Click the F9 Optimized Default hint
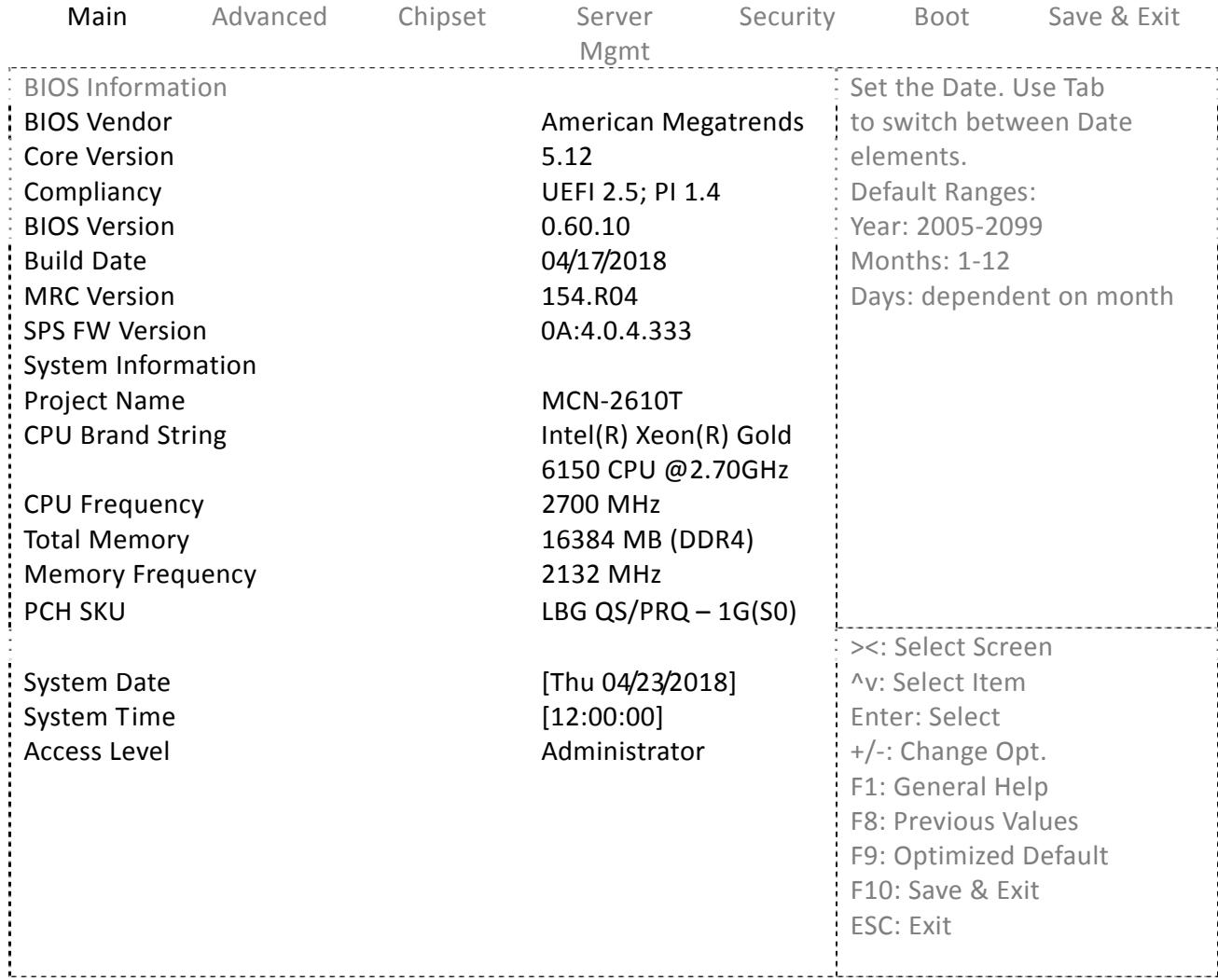The width and height of the screenshot is (1218, 980). (980, 856)
